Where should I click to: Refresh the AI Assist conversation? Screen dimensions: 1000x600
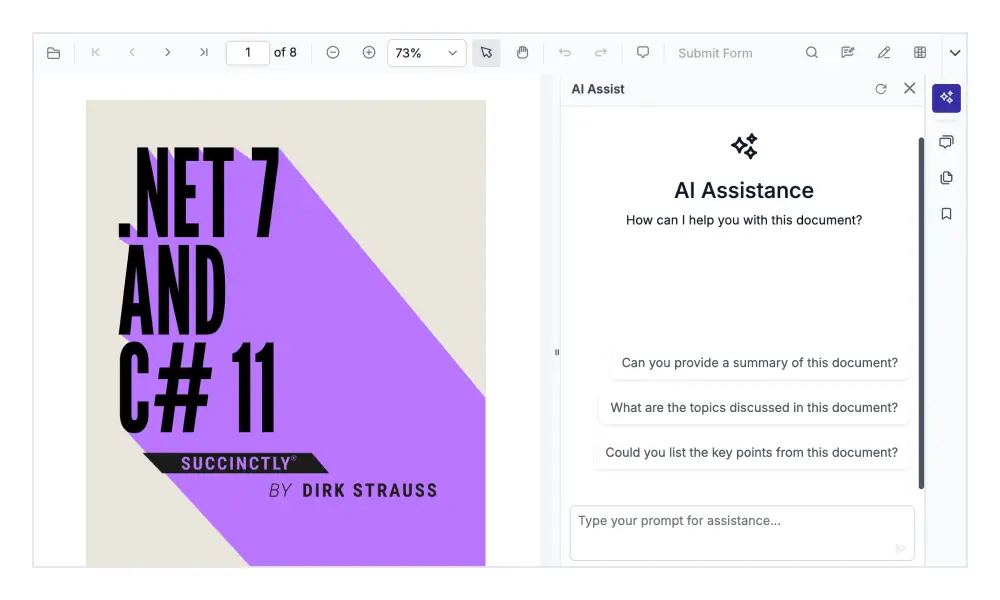point(881,88)
